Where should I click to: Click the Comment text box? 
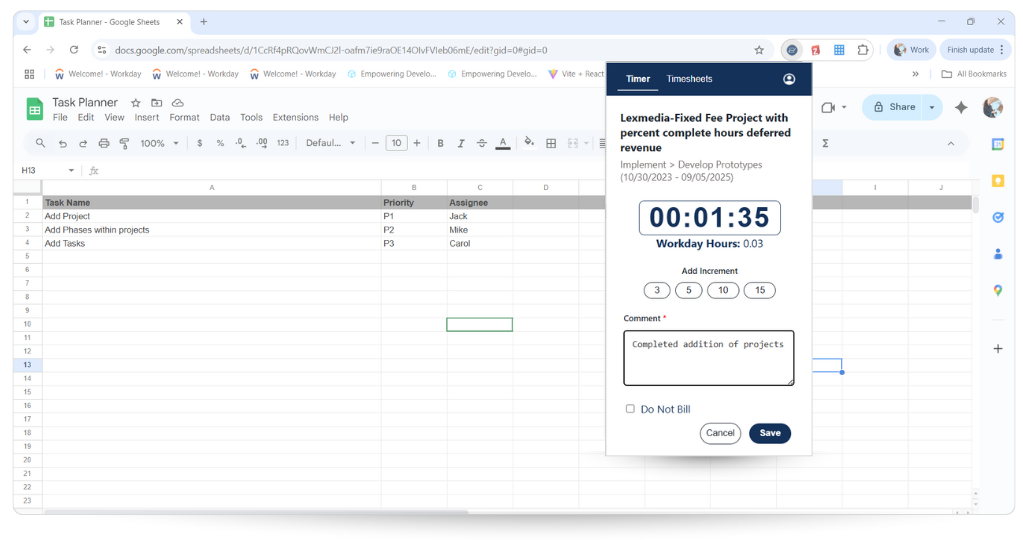click(709, 358)
